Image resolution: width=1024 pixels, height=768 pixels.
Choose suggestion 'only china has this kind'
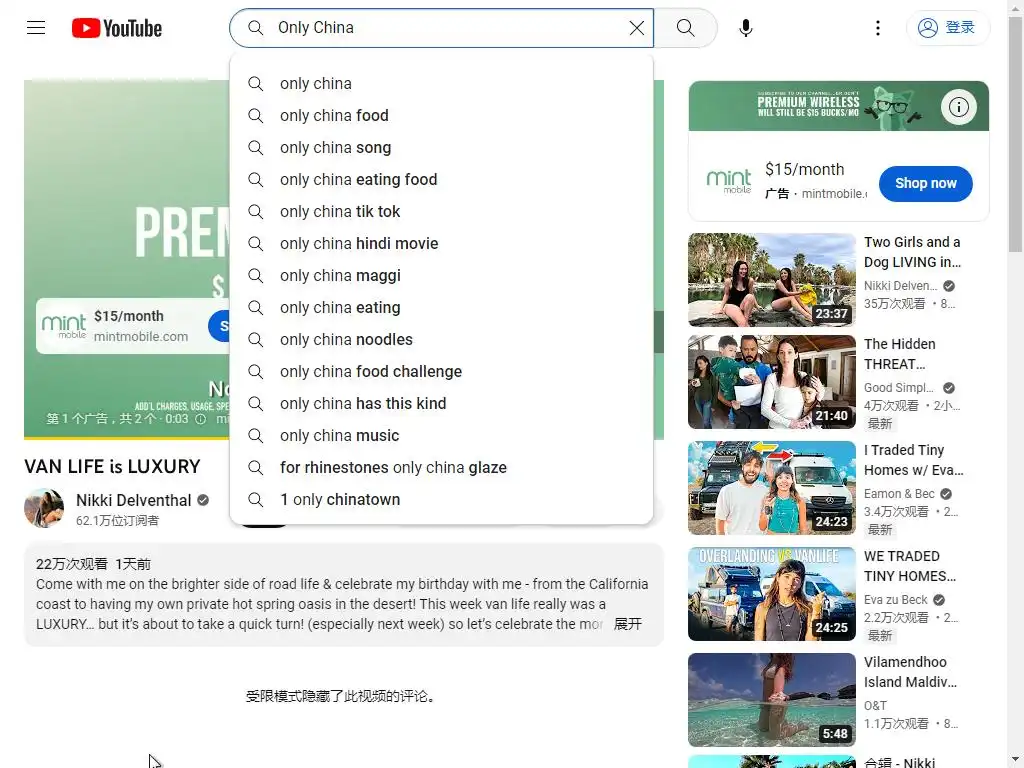441,404
